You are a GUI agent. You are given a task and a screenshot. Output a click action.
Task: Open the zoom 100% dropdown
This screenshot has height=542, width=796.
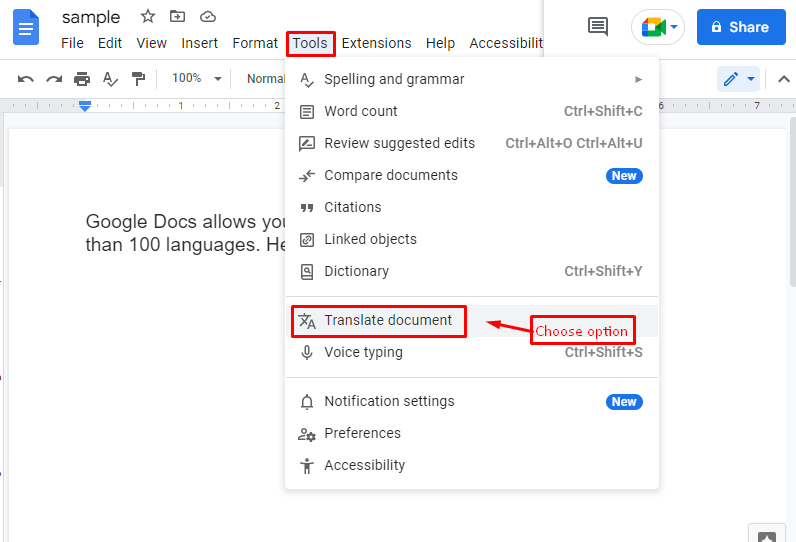tap(196, 79)
